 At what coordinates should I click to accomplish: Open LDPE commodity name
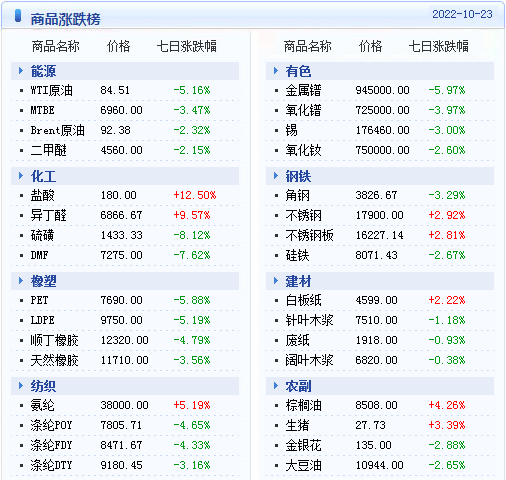(42, 320)
